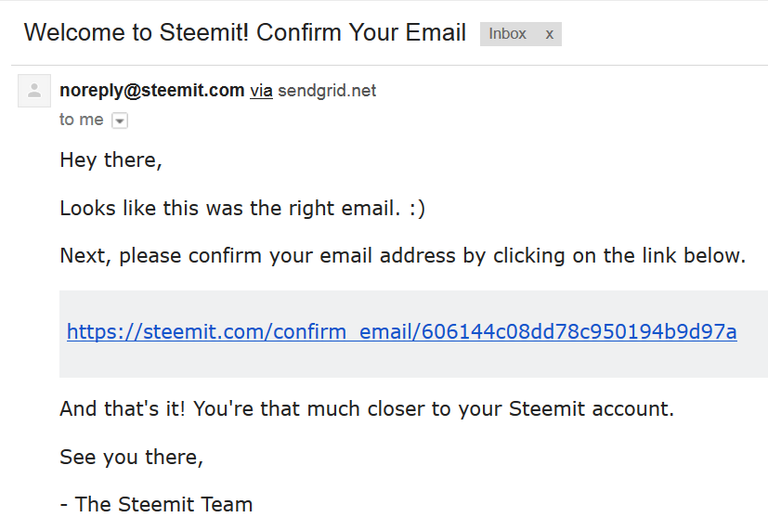768x527 pixels.
Task: Expand recipient details arrow next to "to me"
Action: pyautogui.click(x=120, y=121)
